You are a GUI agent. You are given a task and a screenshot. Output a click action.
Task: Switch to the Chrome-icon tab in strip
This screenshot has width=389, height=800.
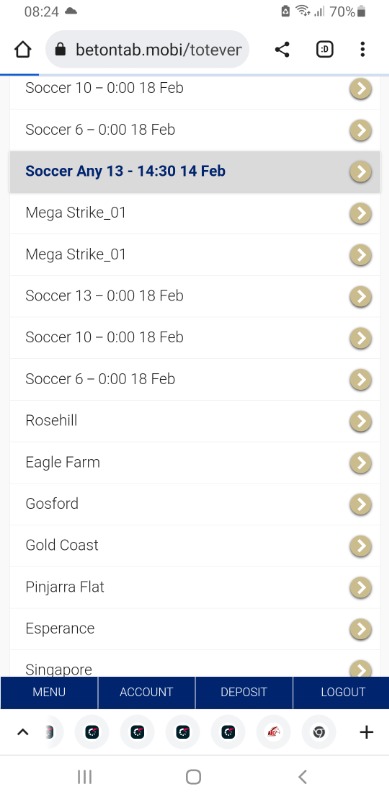[x=319, y=732]
